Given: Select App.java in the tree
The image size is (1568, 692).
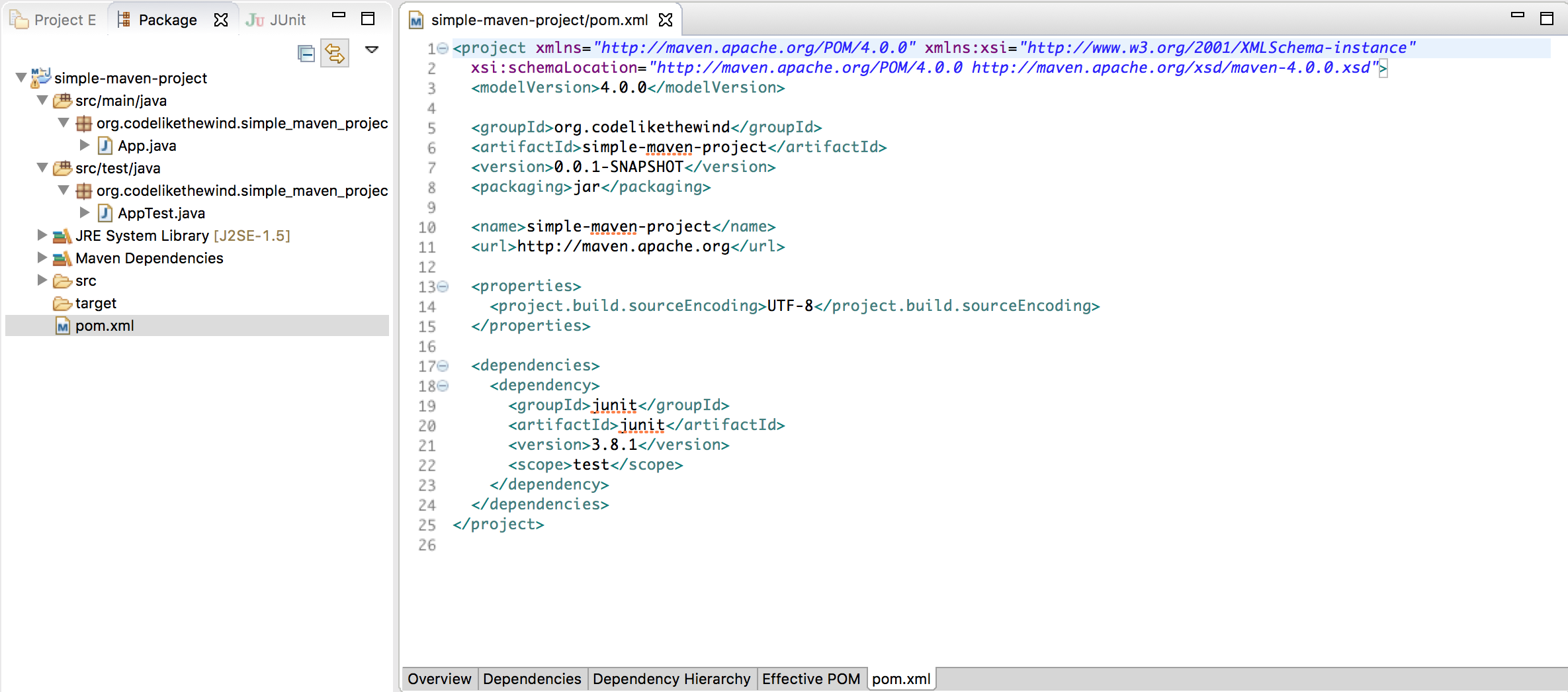Looking at the screenshot, I should point(147,146).
